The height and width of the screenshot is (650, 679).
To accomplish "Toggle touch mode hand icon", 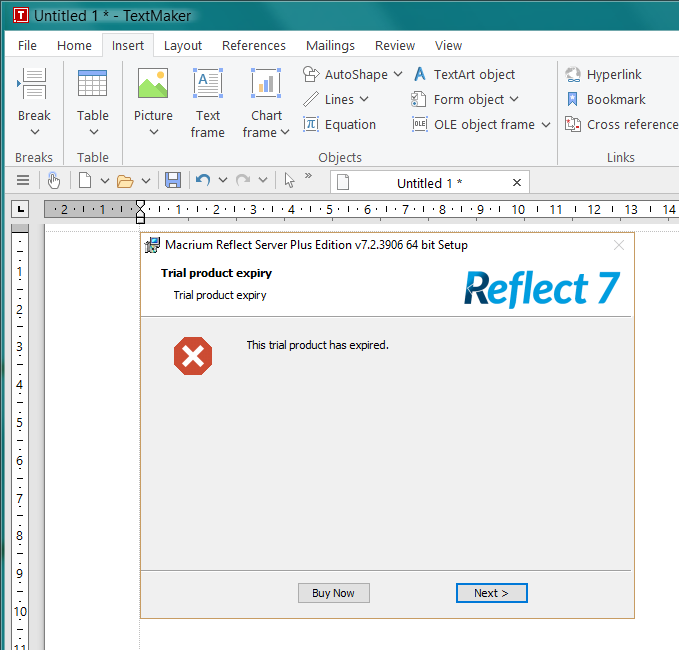I will 54,180.
